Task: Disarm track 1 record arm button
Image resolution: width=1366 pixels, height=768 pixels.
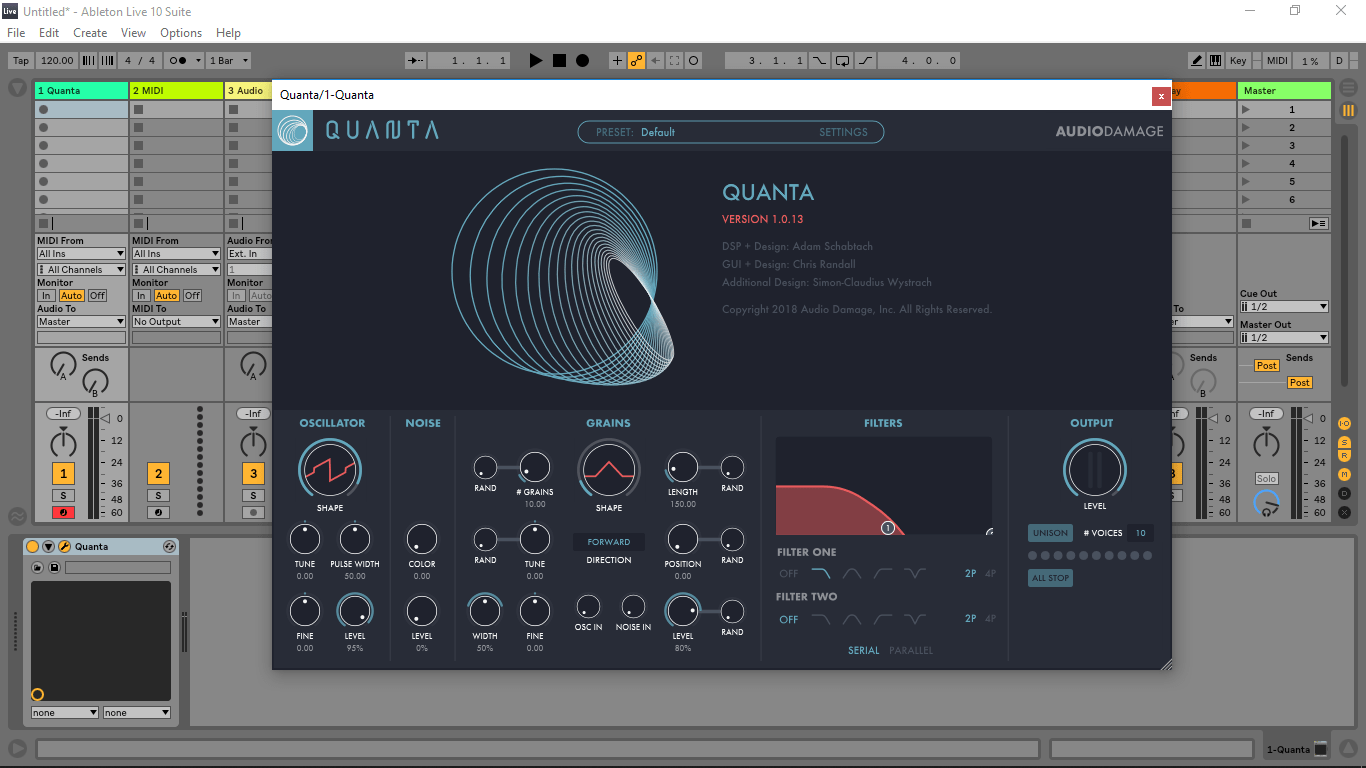Action: (63, 513)
